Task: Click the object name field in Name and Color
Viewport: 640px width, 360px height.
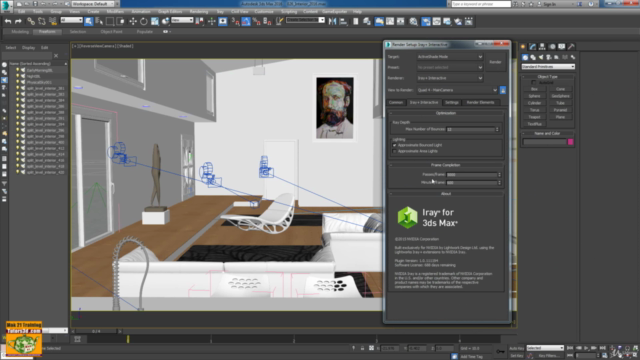Action: coord(545,142)
